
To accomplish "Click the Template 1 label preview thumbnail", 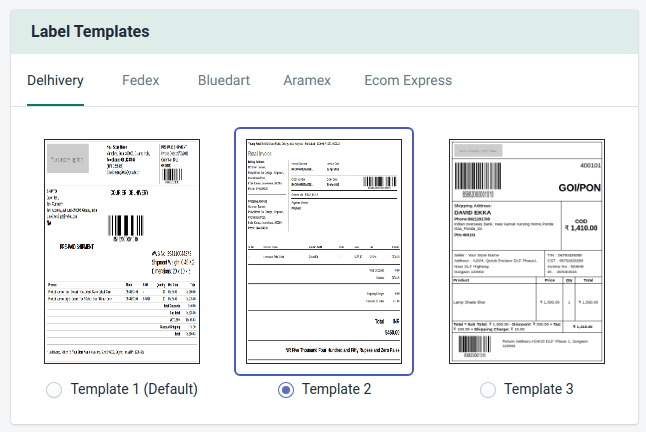I will [123, 251].
